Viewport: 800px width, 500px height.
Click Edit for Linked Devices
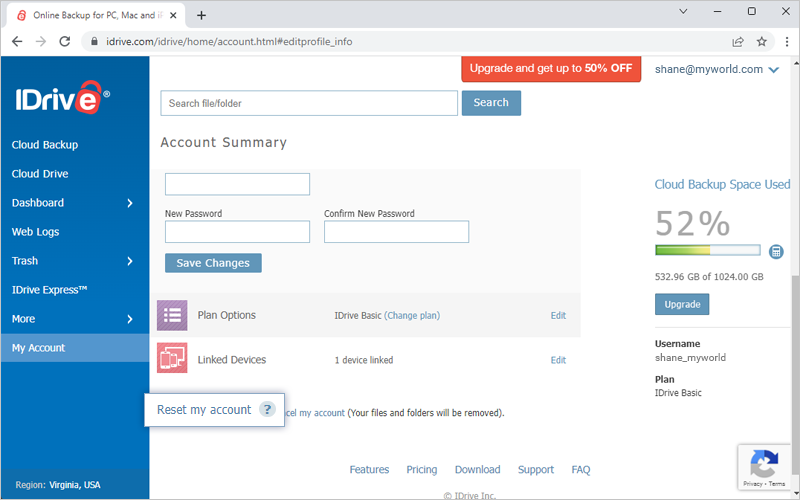coord(558,360)
